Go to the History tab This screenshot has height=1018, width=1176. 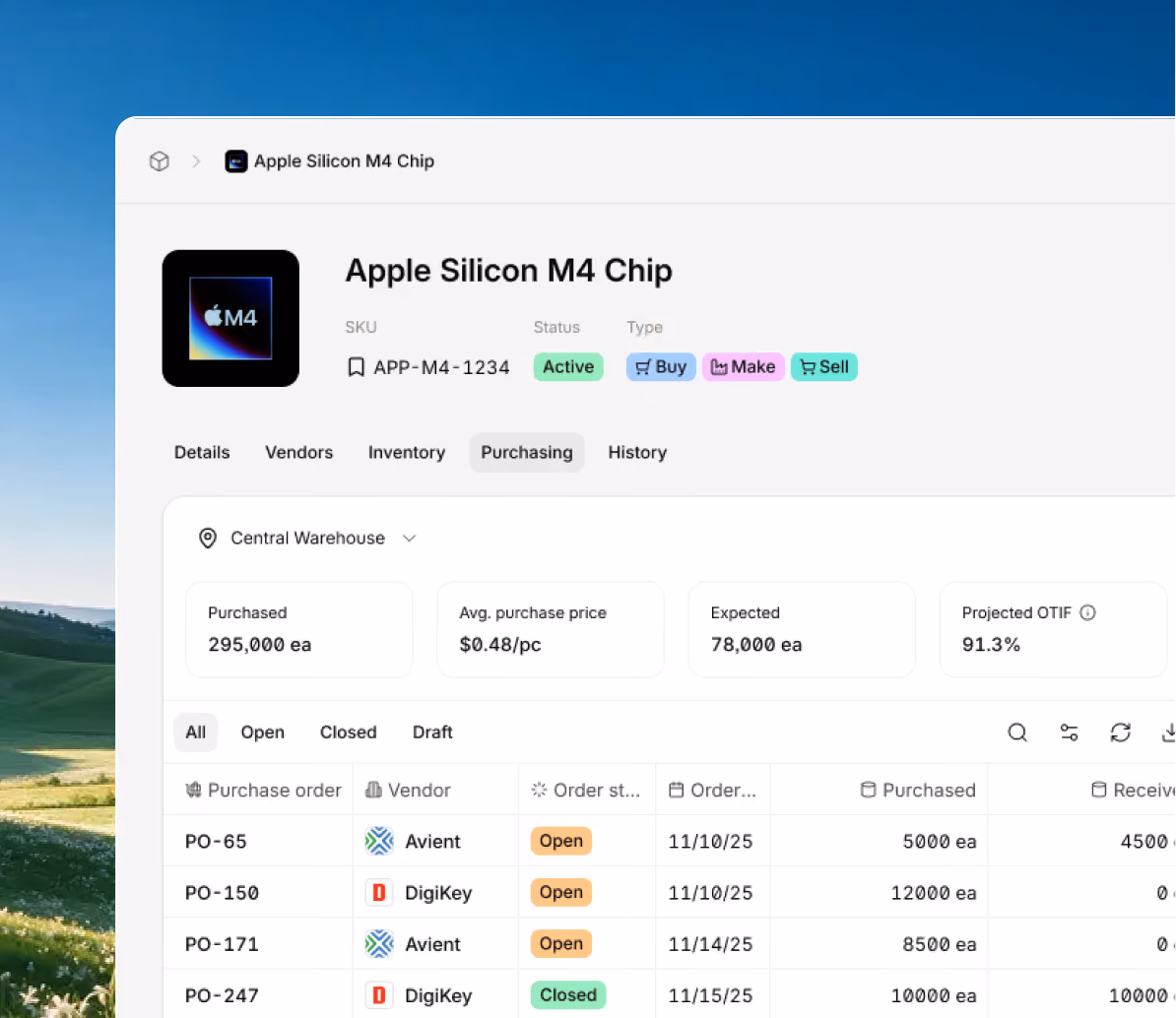point(637,452)
